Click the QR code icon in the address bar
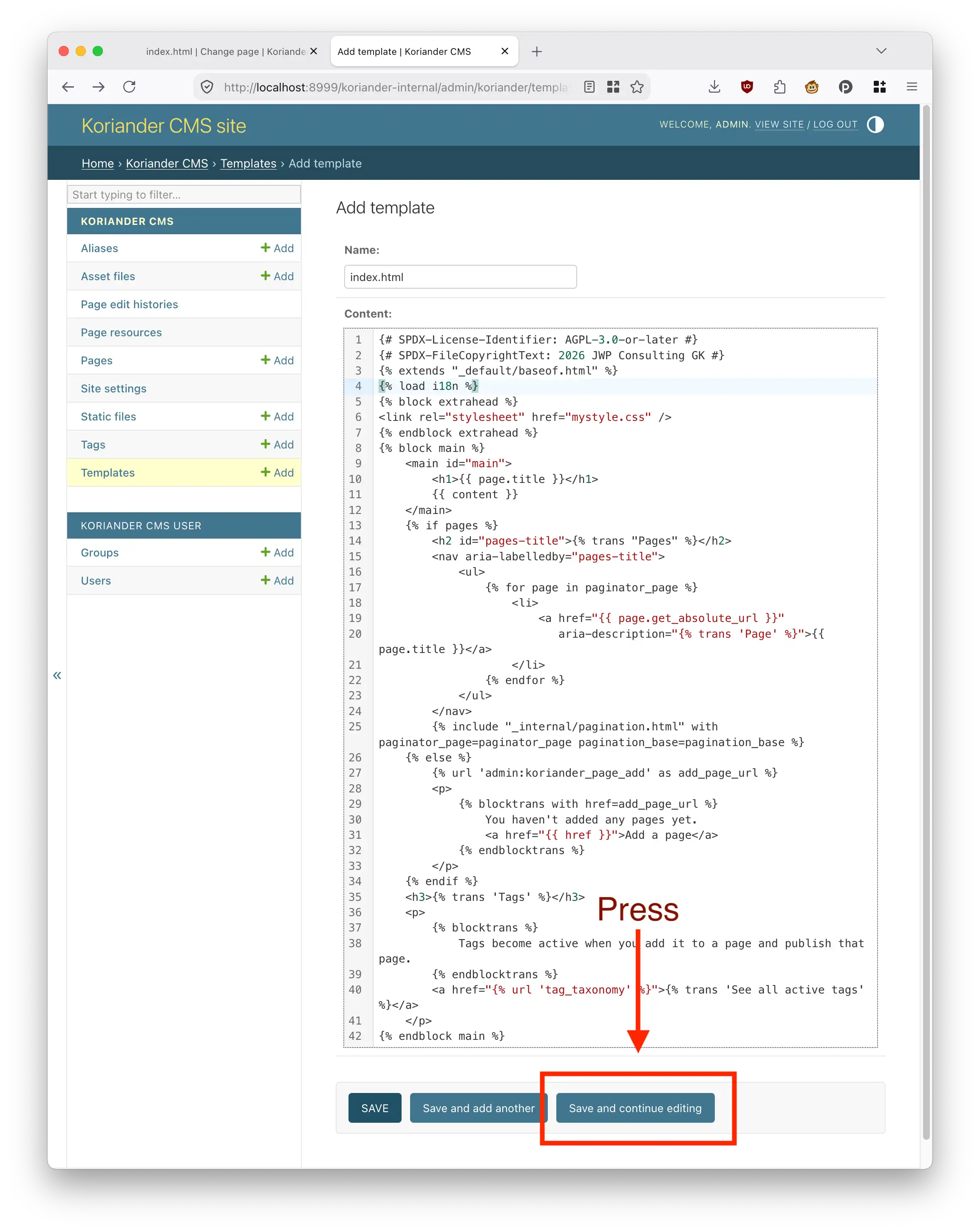980x1232 pixels. tap(613, 87)
